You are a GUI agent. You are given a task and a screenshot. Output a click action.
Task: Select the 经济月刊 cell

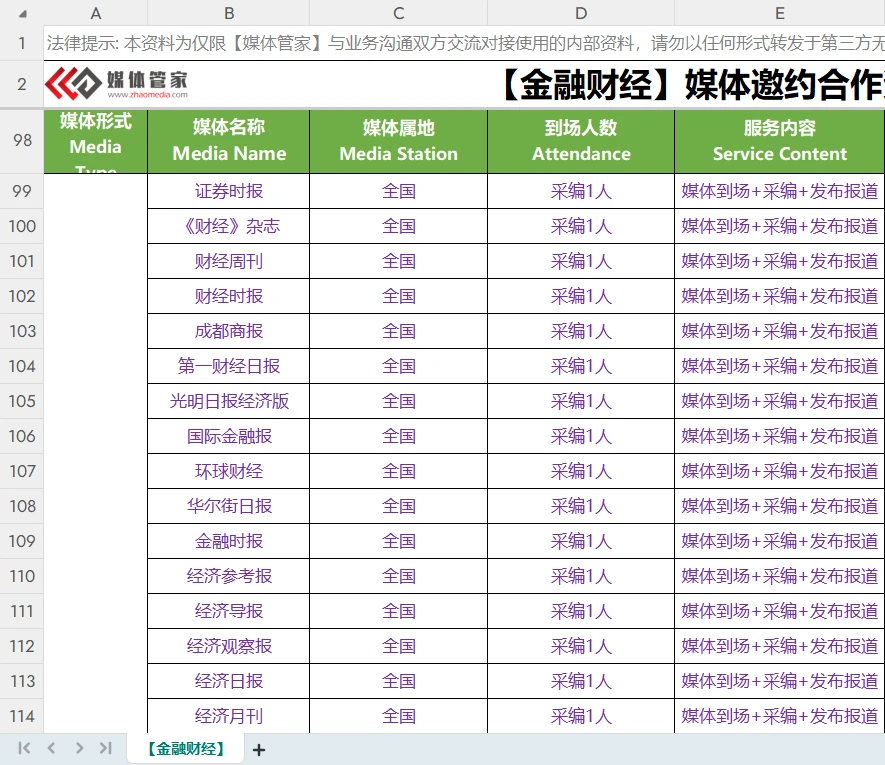pyautogui.click(x=229, y=716)
